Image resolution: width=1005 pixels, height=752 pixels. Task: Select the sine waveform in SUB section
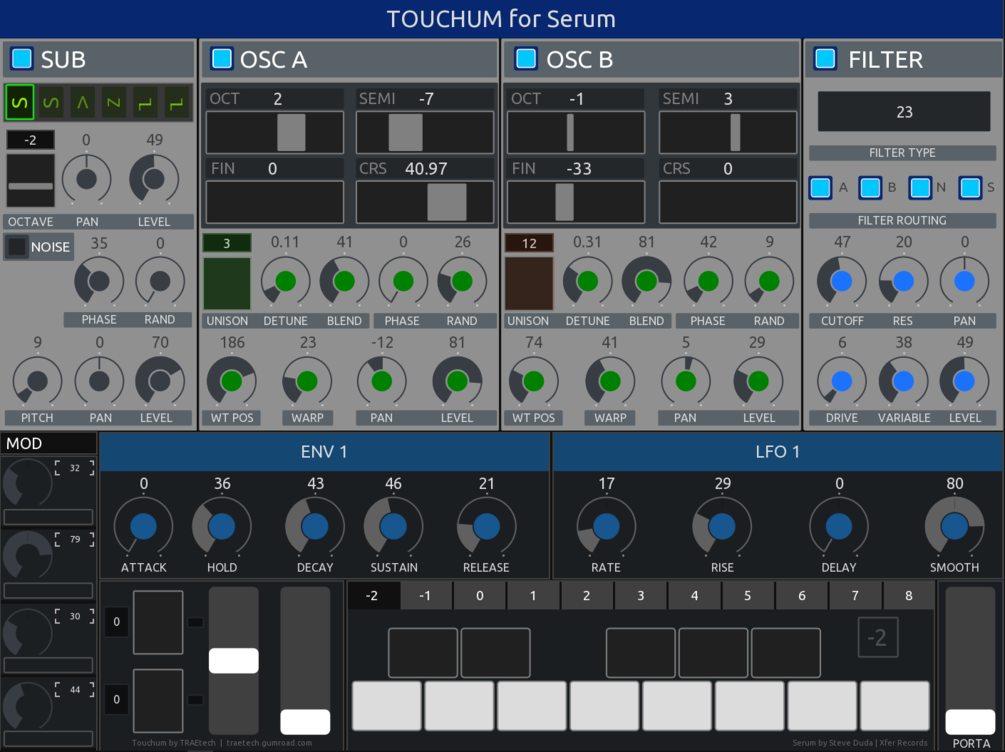point(19,101)
